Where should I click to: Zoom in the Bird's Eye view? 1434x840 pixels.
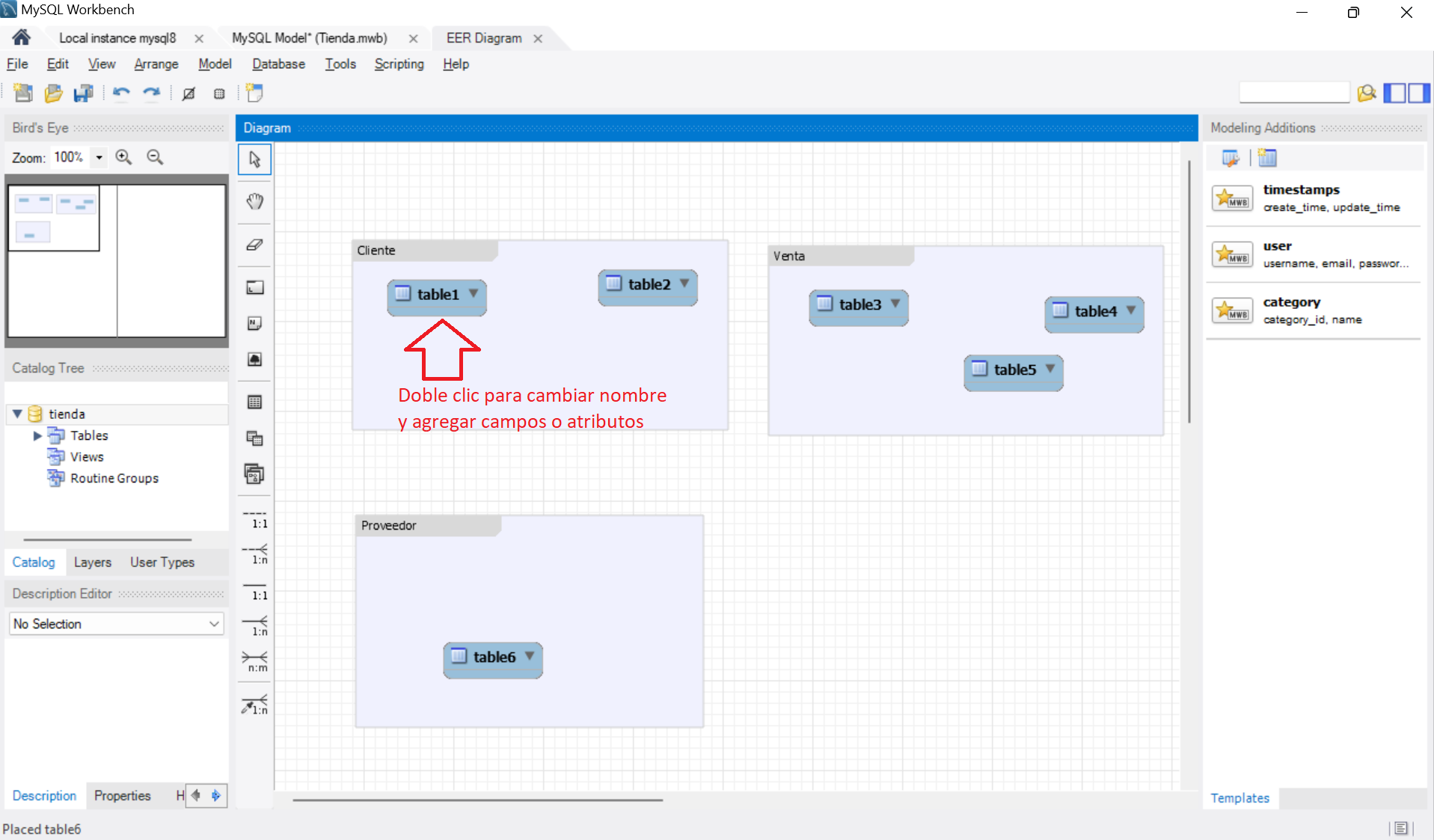[123, 157]
